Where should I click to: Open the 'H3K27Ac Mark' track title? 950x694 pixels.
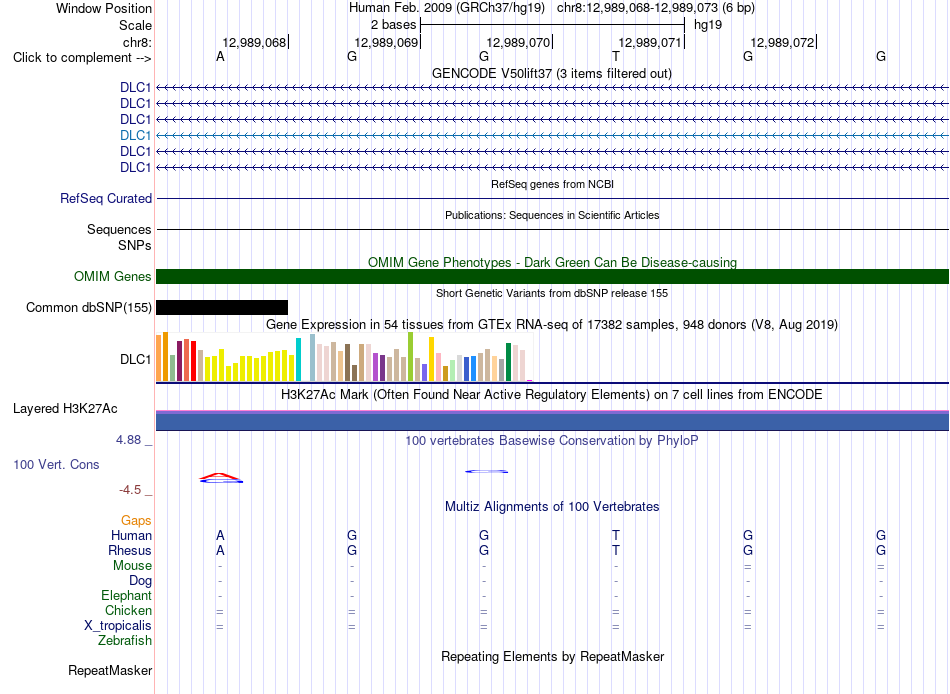coord(552,395)
